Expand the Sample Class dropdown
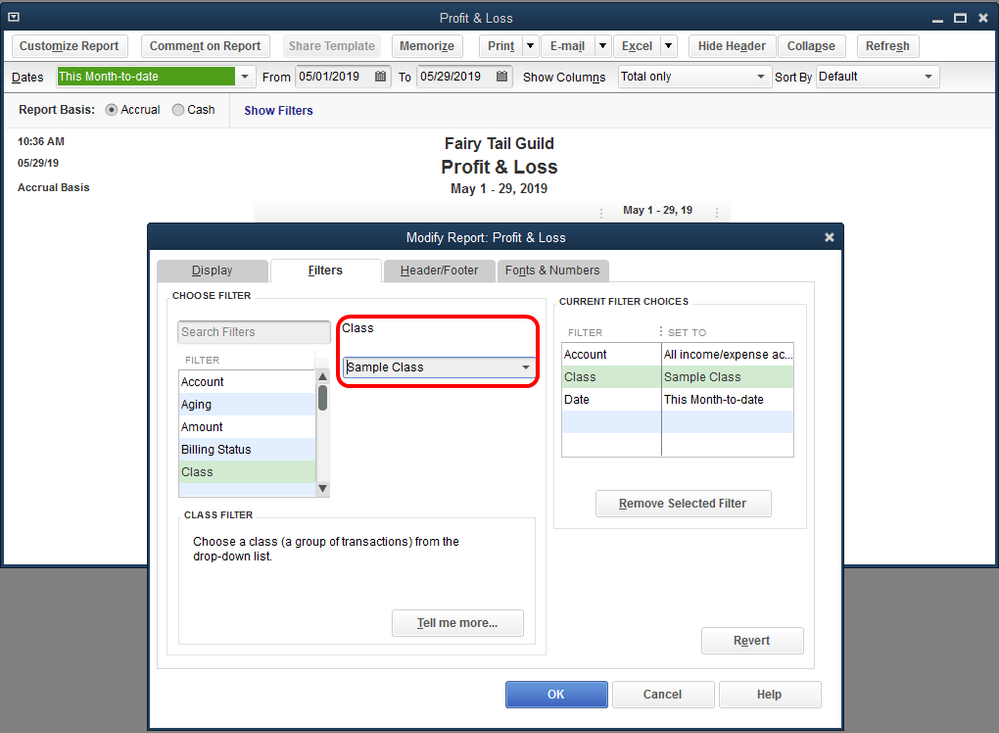 point(526,367)
